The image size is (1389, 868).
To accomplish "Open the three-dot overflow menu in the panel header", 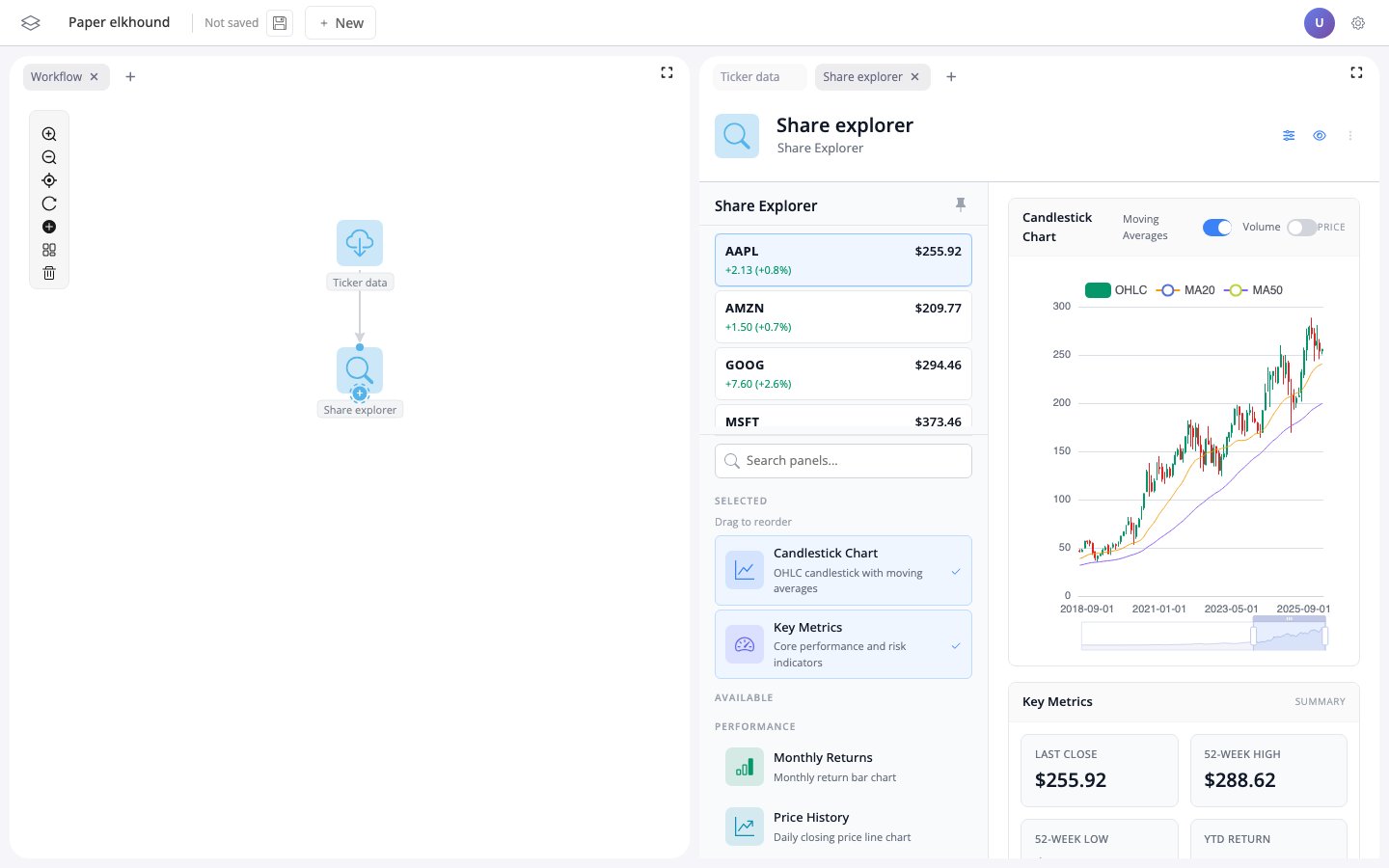I will pyautogui.click(x=1350, y=135).
